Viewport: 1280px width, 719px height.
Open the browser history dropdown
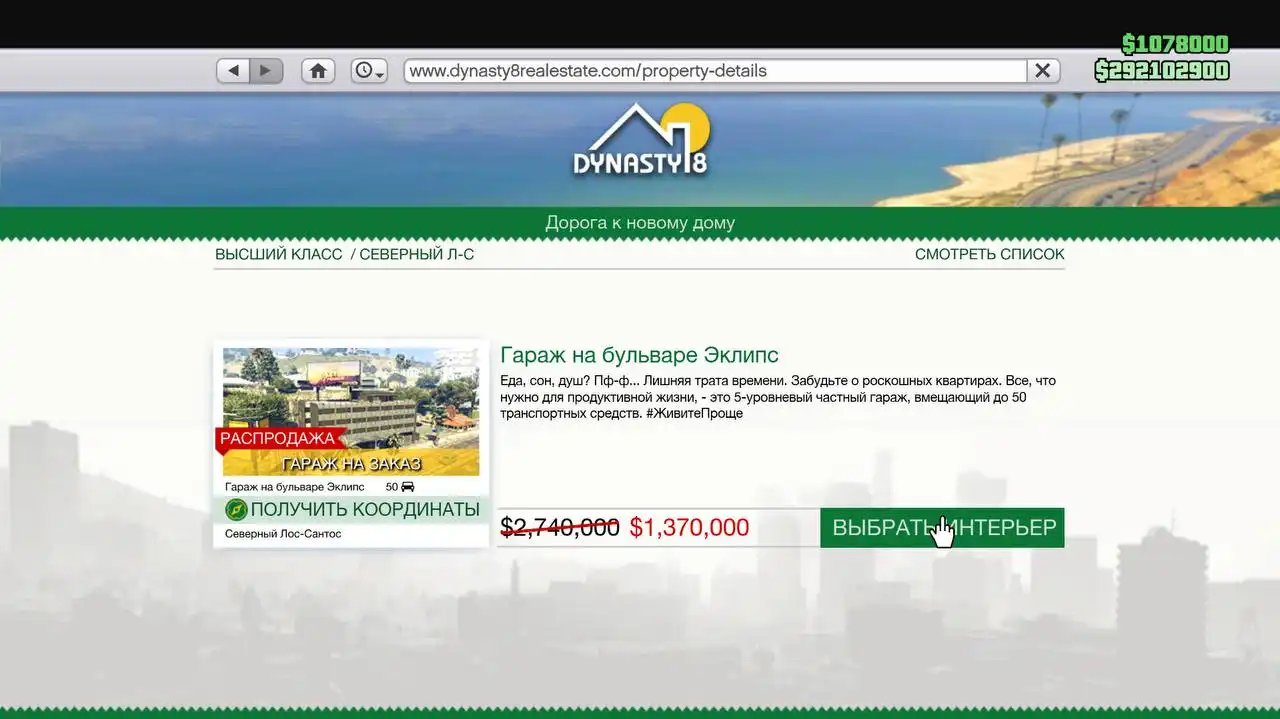point(369,71)
